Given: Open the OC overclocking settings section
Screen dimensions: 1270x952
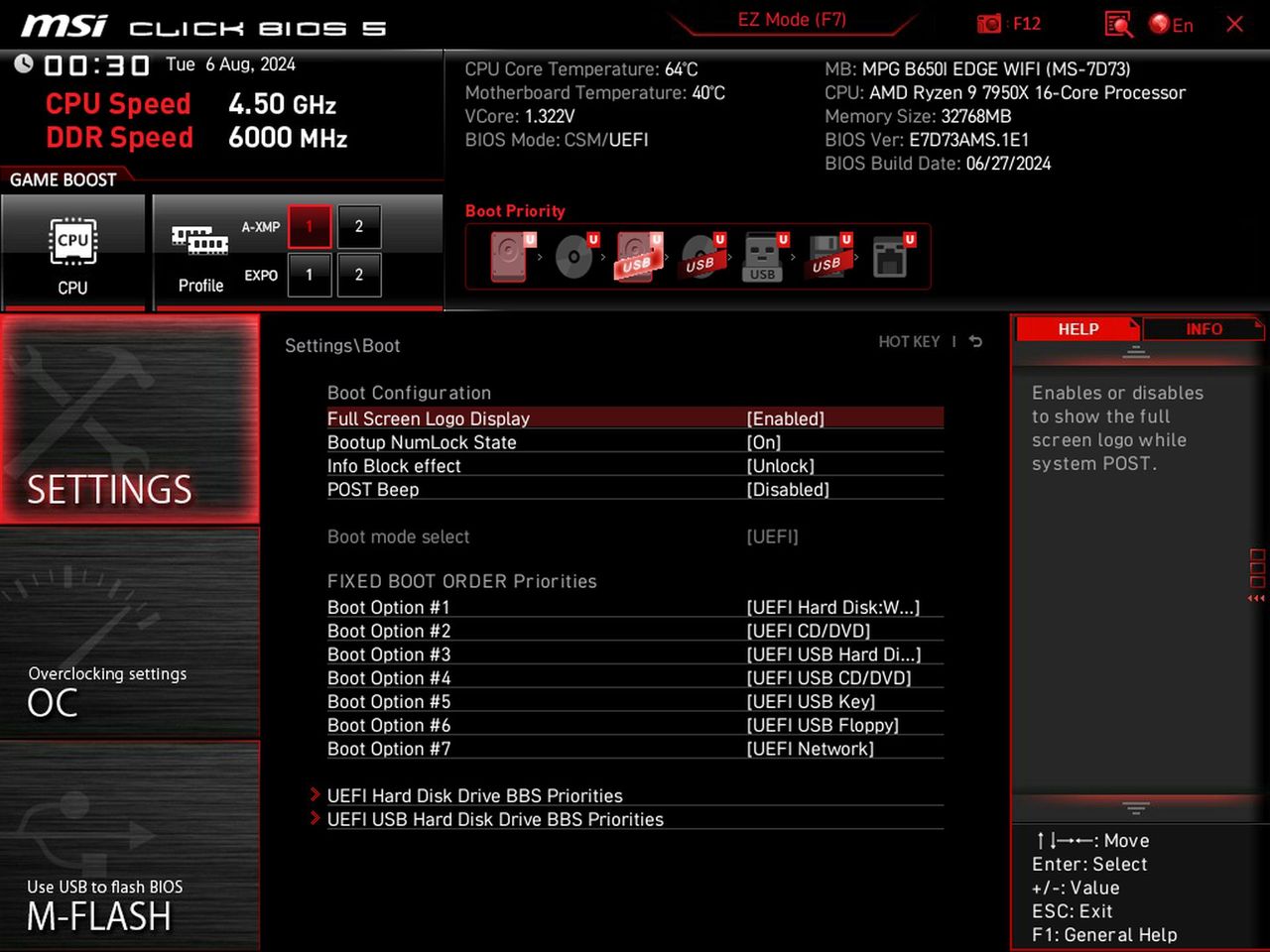Looking at the screenshot, I should click(130, 633).
